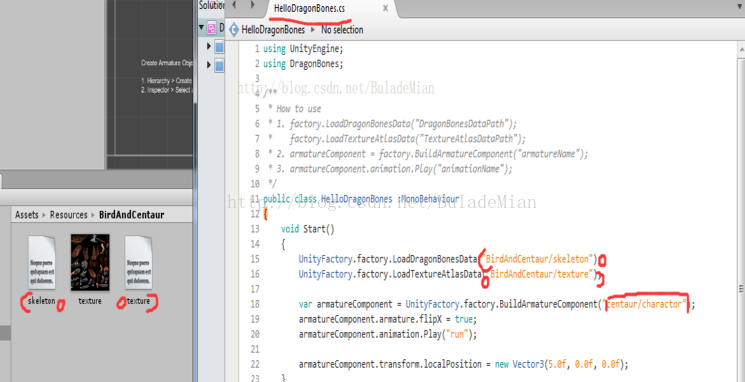Click the HelloDragonBones class icon in breadcrumb

pos(234,30)
